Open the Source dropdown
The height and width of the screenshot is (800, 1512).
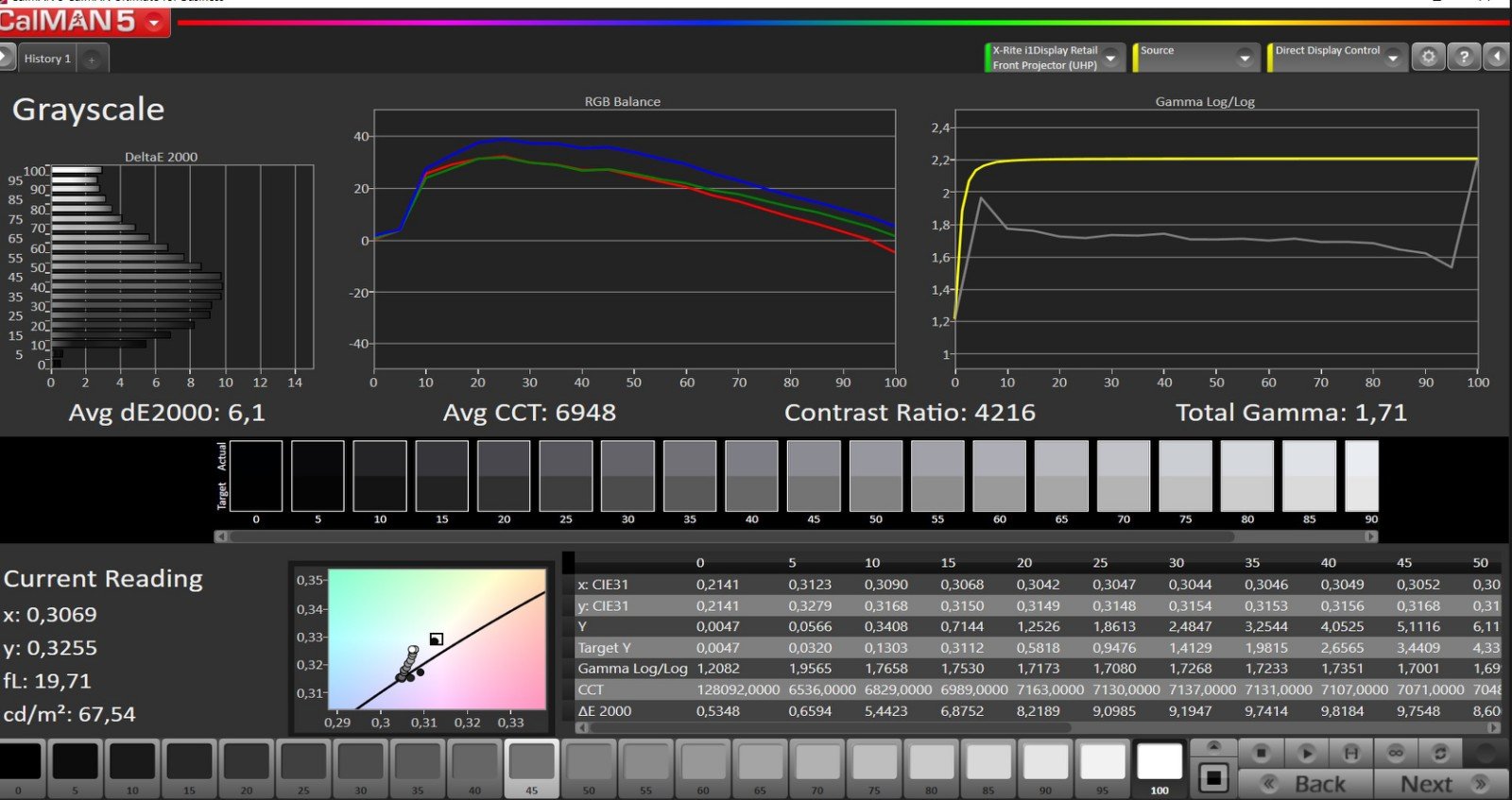tap(1245, 59)
